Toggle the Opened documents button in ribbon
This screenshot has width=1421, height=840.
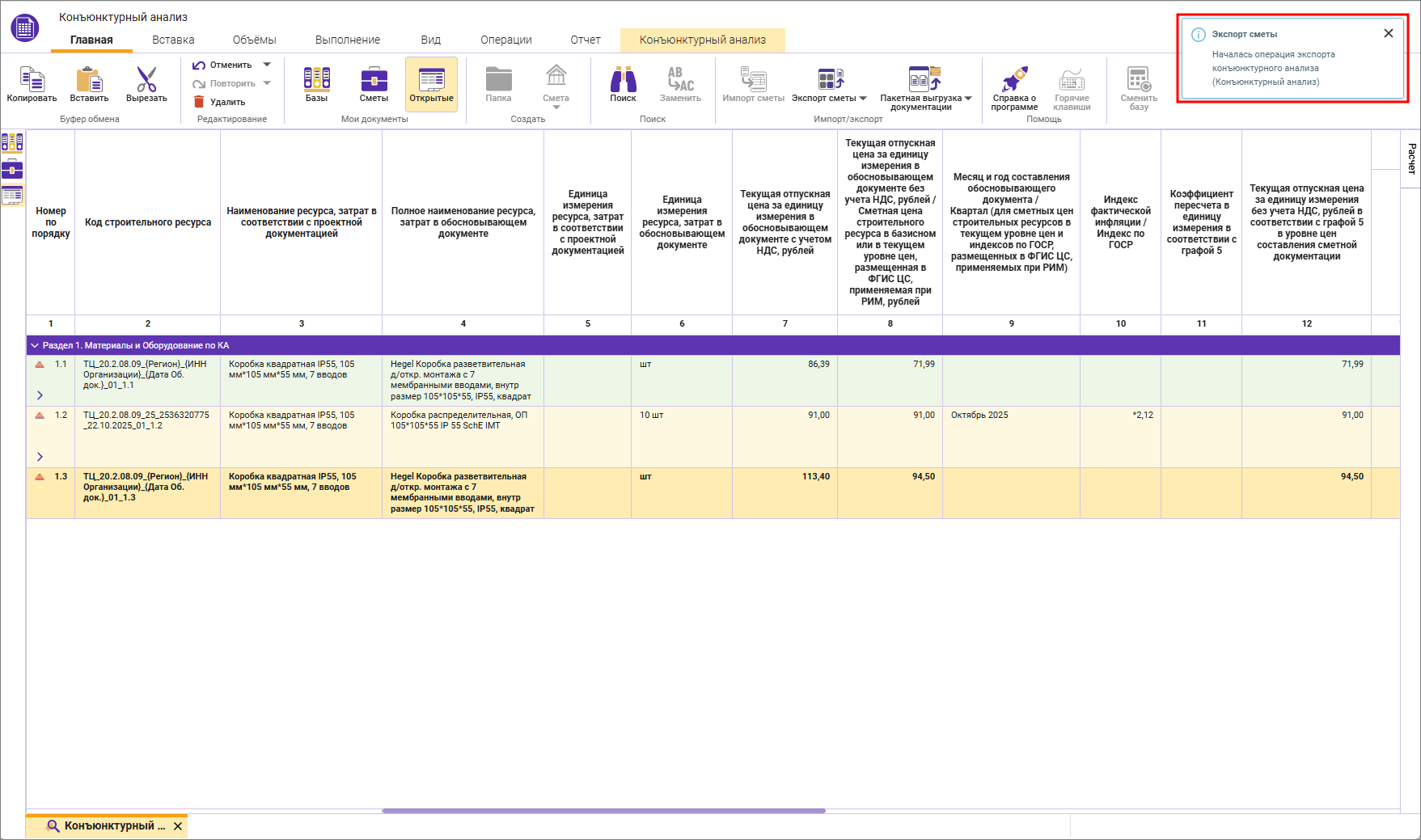(x=431, y=84)
